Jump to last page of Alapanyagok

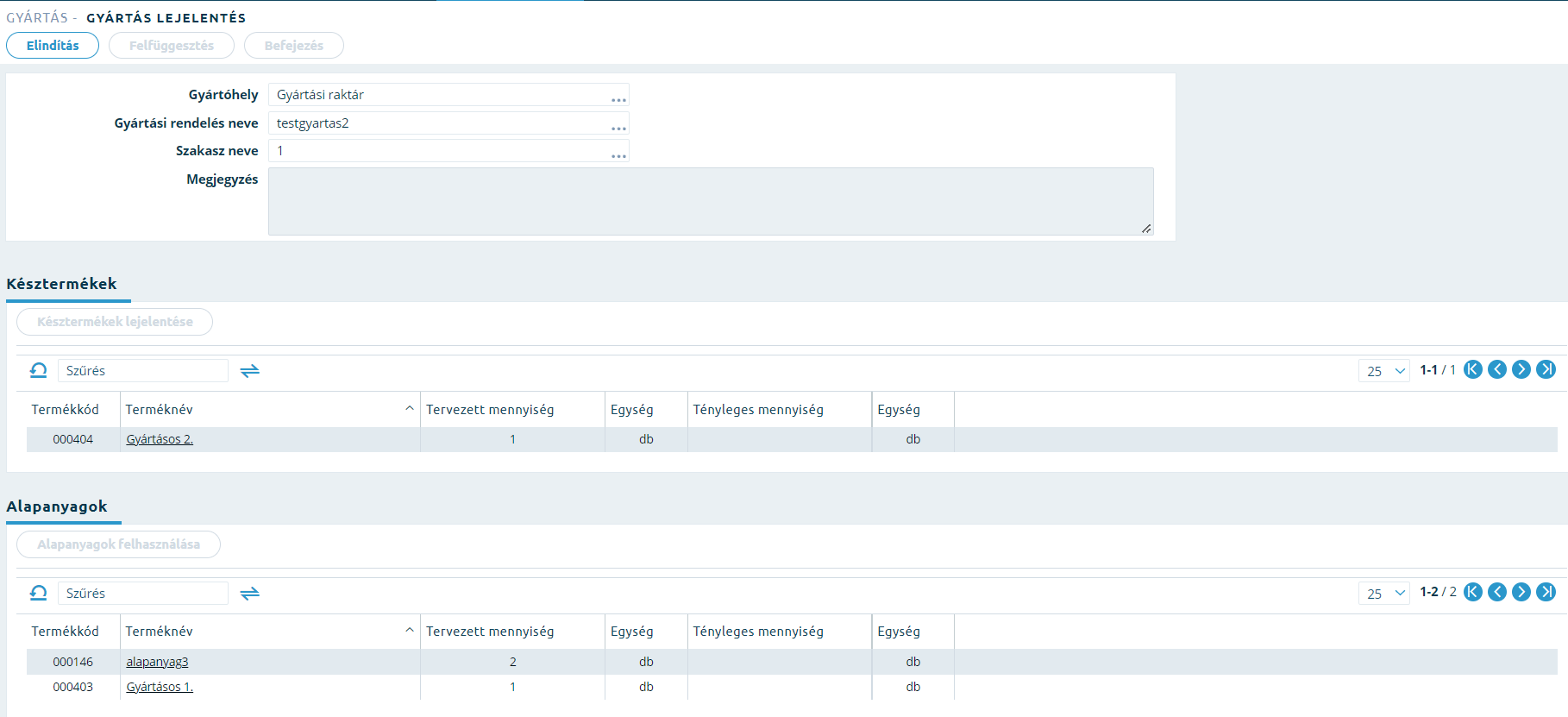pyautogui.click(x=1546, y=592)
